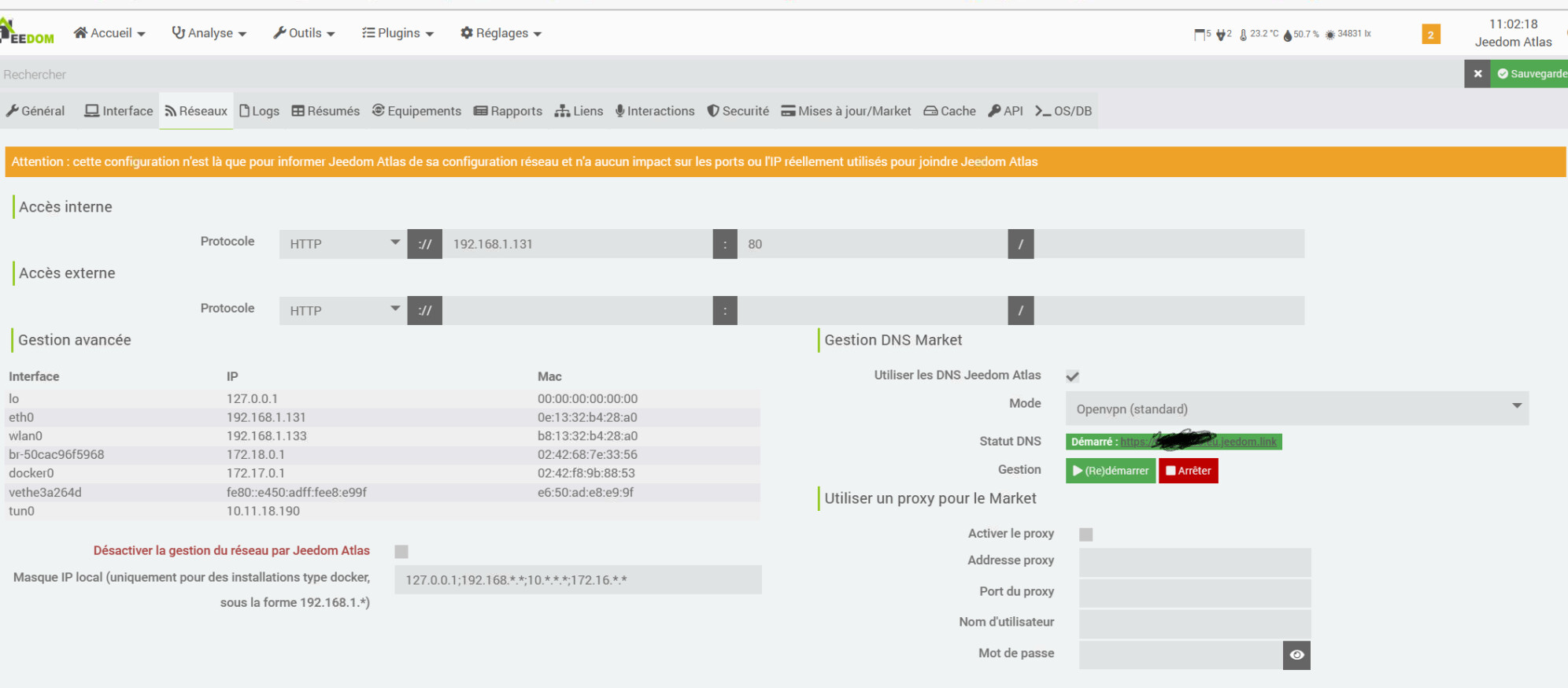Expand the Openvpn (standard) mode dropdown
This screenshot has width=1568, height=688.
pos(1296,409)
